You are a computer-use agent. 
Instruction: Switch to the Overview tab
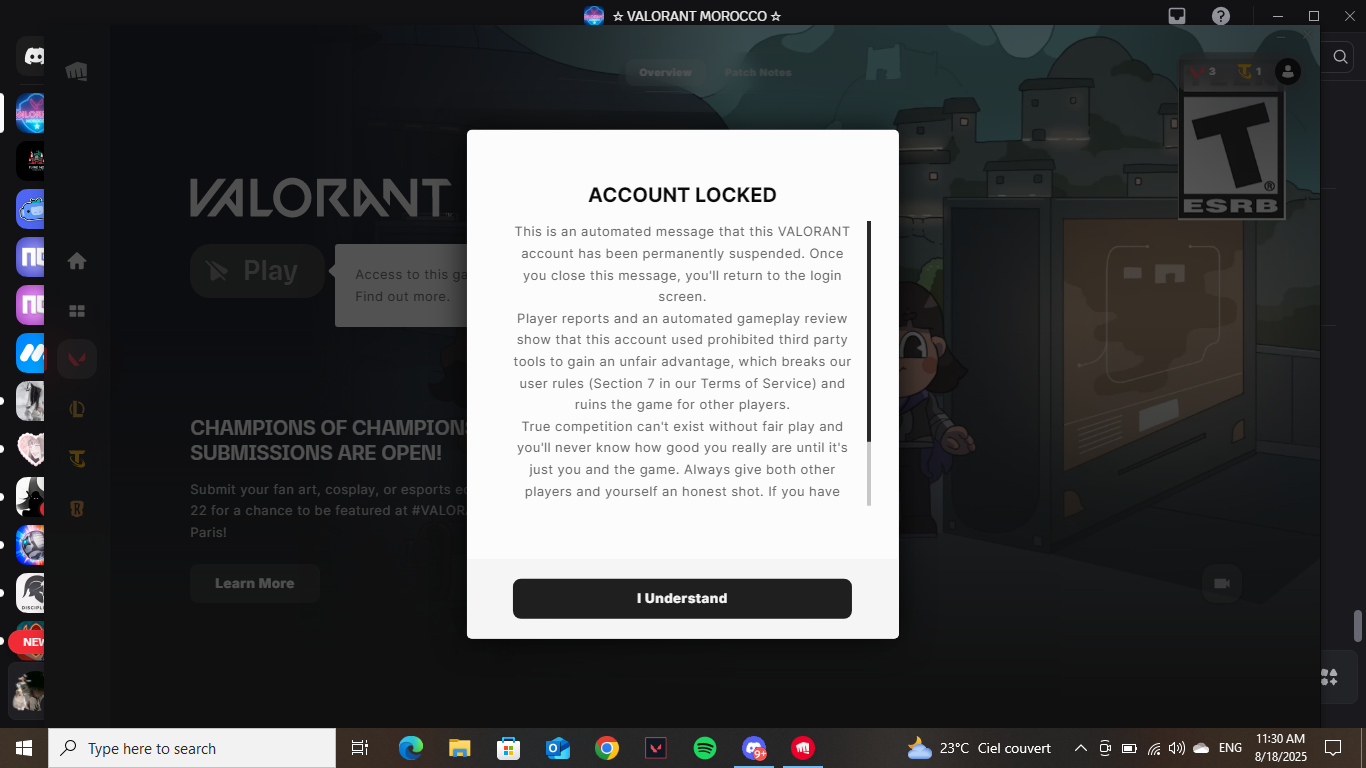pyautogui.click(x=665, y=72)
